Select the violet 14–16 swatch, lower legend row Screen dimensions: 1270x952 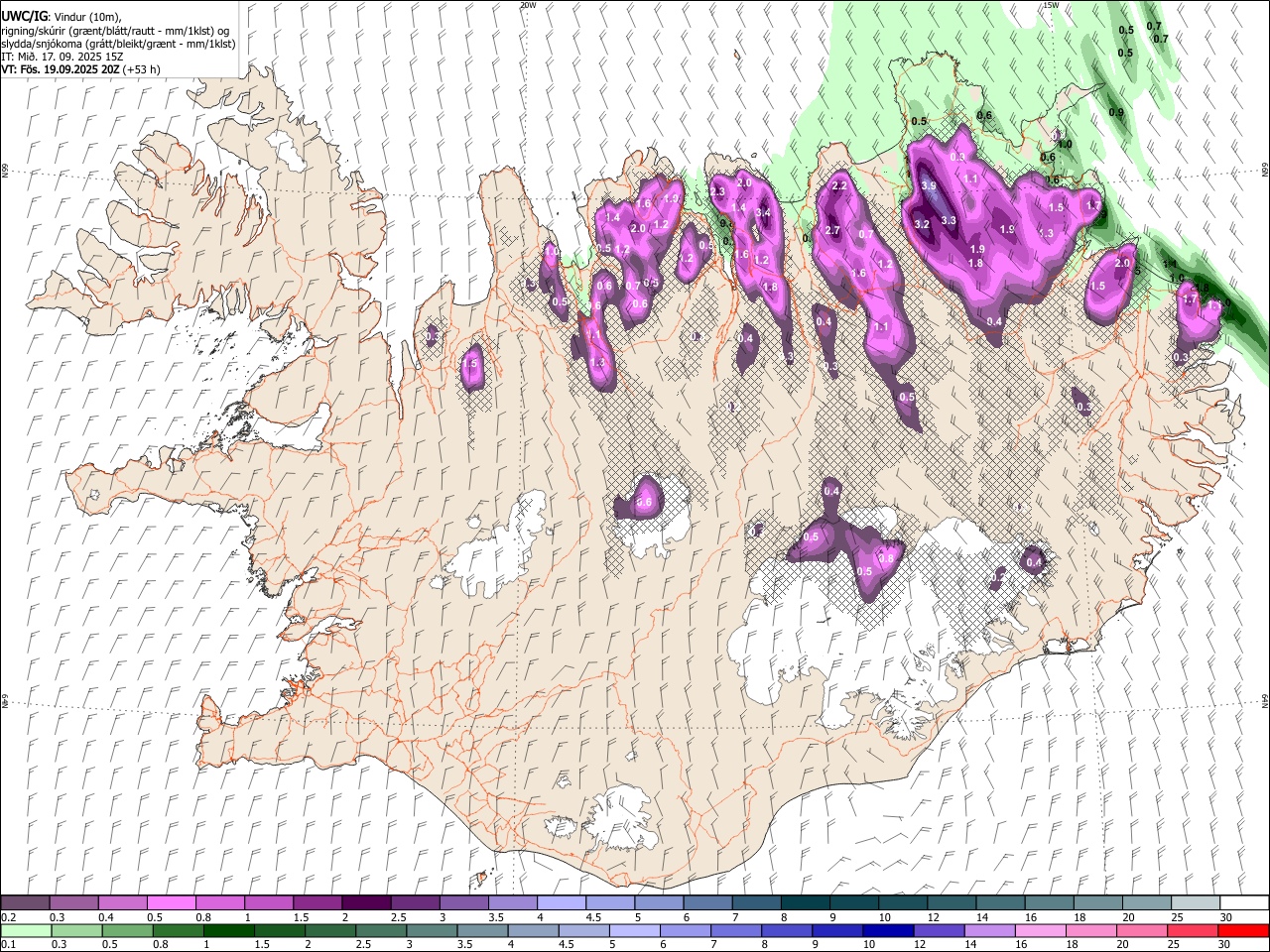point(990,930)
